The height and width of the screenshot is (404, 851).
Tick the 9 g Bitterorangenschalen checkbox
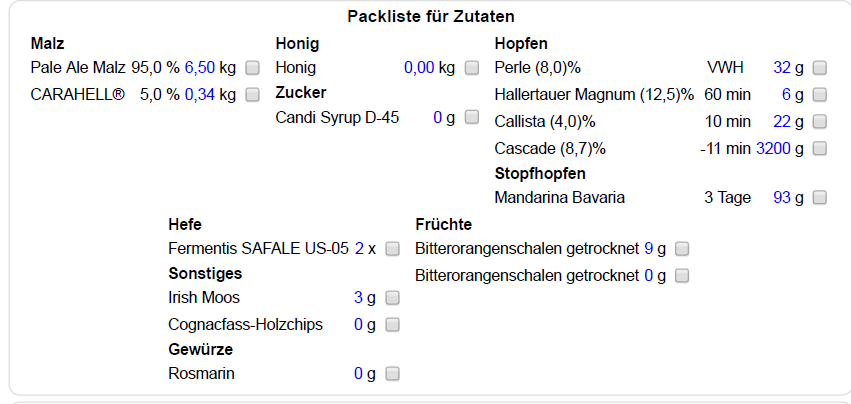tap(683, 248)
